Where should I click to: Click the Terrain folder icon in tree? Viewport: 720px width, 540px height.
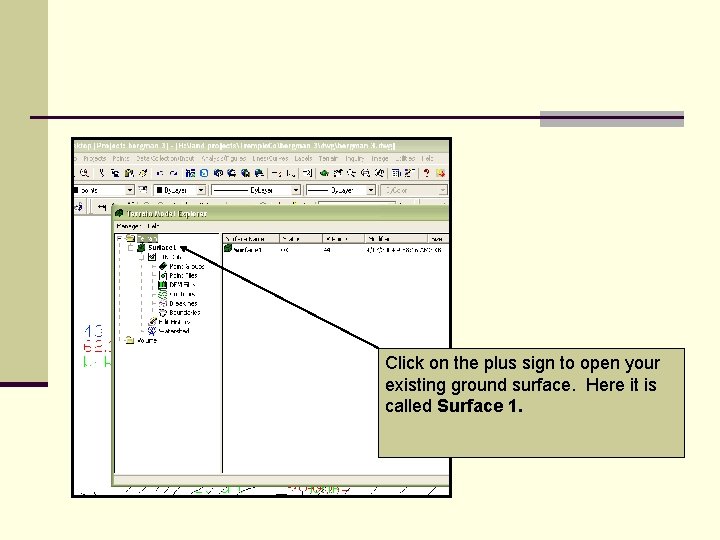click(x=130, y=238)
